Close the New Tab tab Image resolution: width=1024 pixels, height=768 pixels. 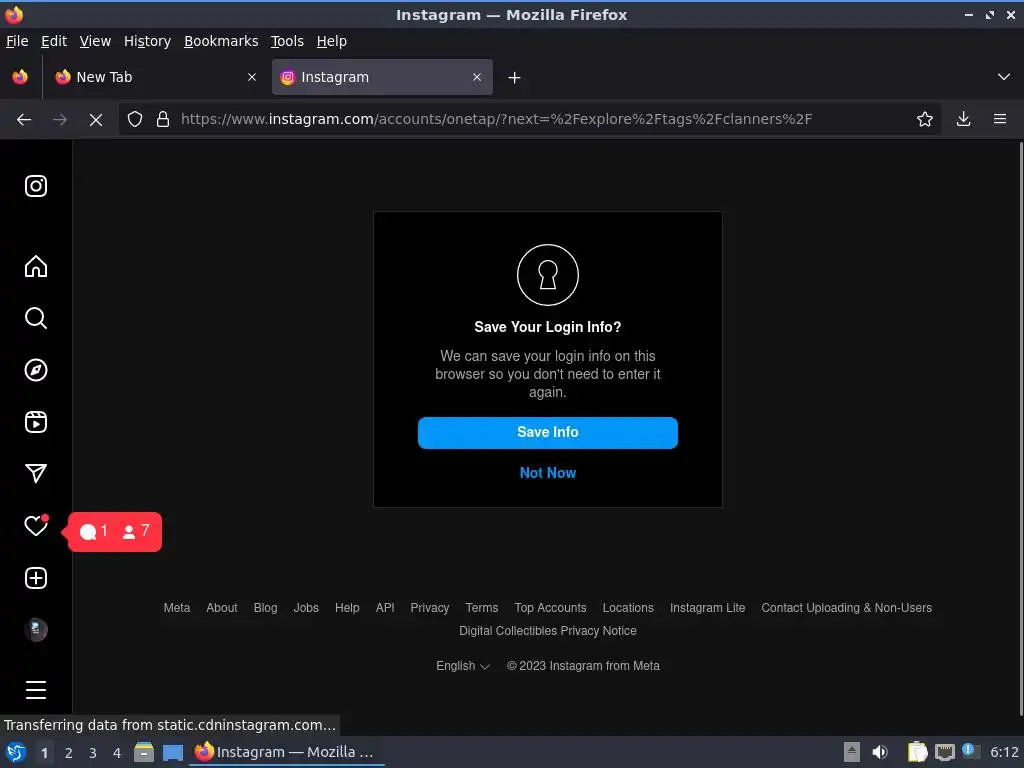coord(252,77)
